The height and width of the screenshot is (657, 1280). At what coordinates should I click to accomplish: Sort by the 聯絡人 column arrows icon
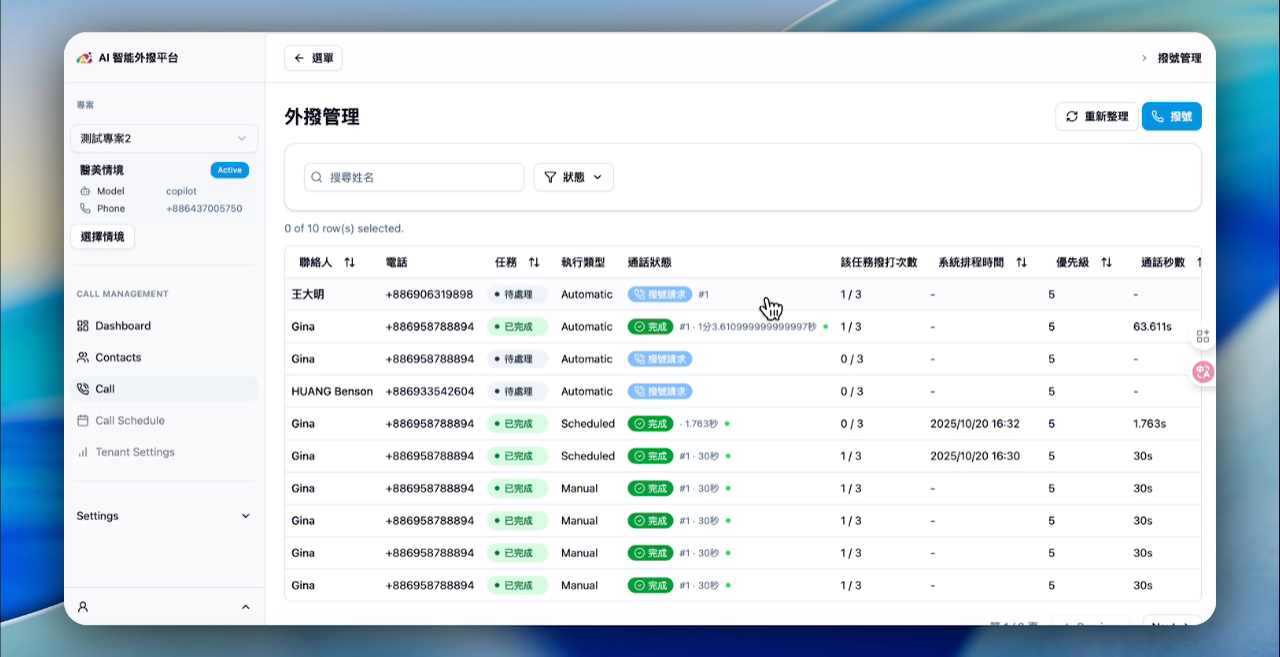coord(349,263)
